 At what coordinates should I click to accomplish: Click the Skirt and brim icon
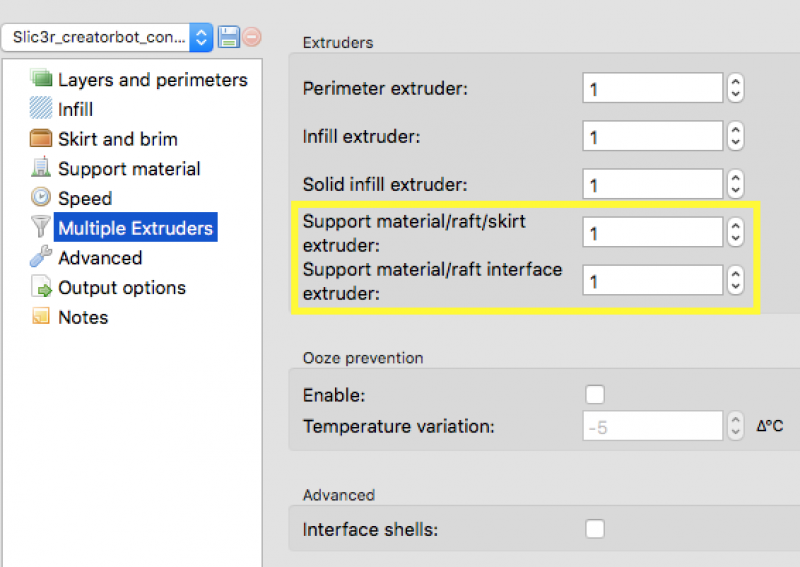(x=41, y=139)
